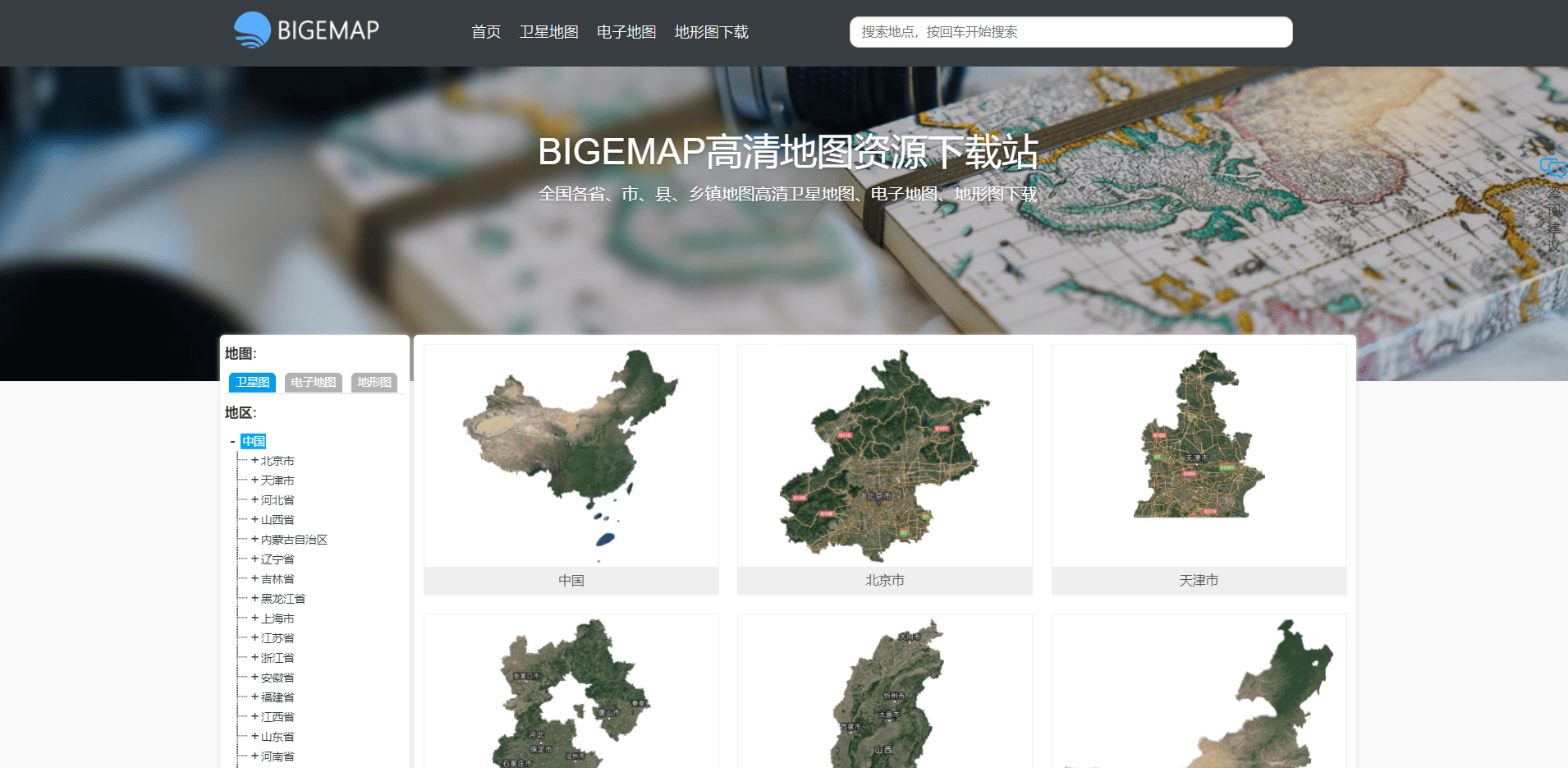Screen dimensions: 1568x768
Task: Expand the 江西省 tree node
Action: coord(254,717)
